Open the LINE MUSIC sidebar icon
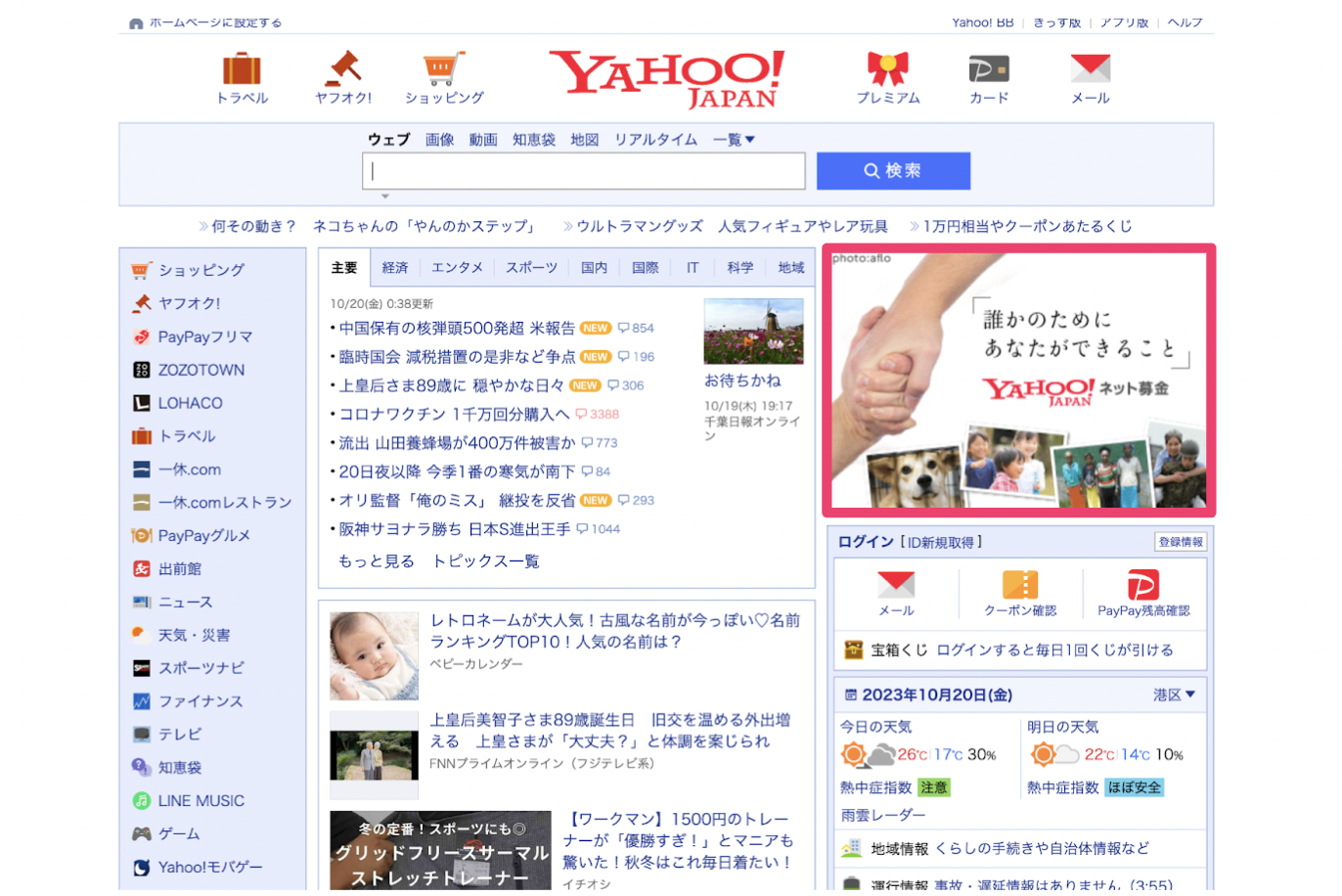This screenshot has height=896, width=1342. point(142,801)
